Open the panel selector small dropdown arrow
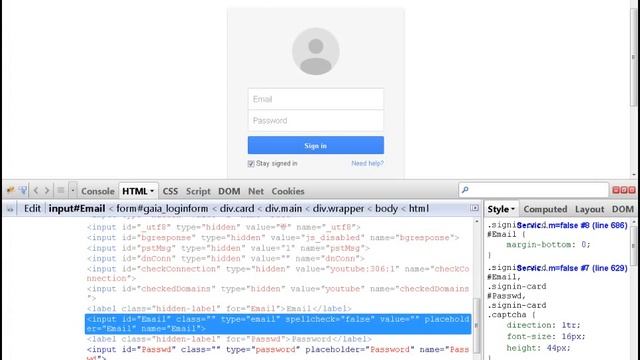The width and height of the screenshot is (640, 360). coord(73,191)
